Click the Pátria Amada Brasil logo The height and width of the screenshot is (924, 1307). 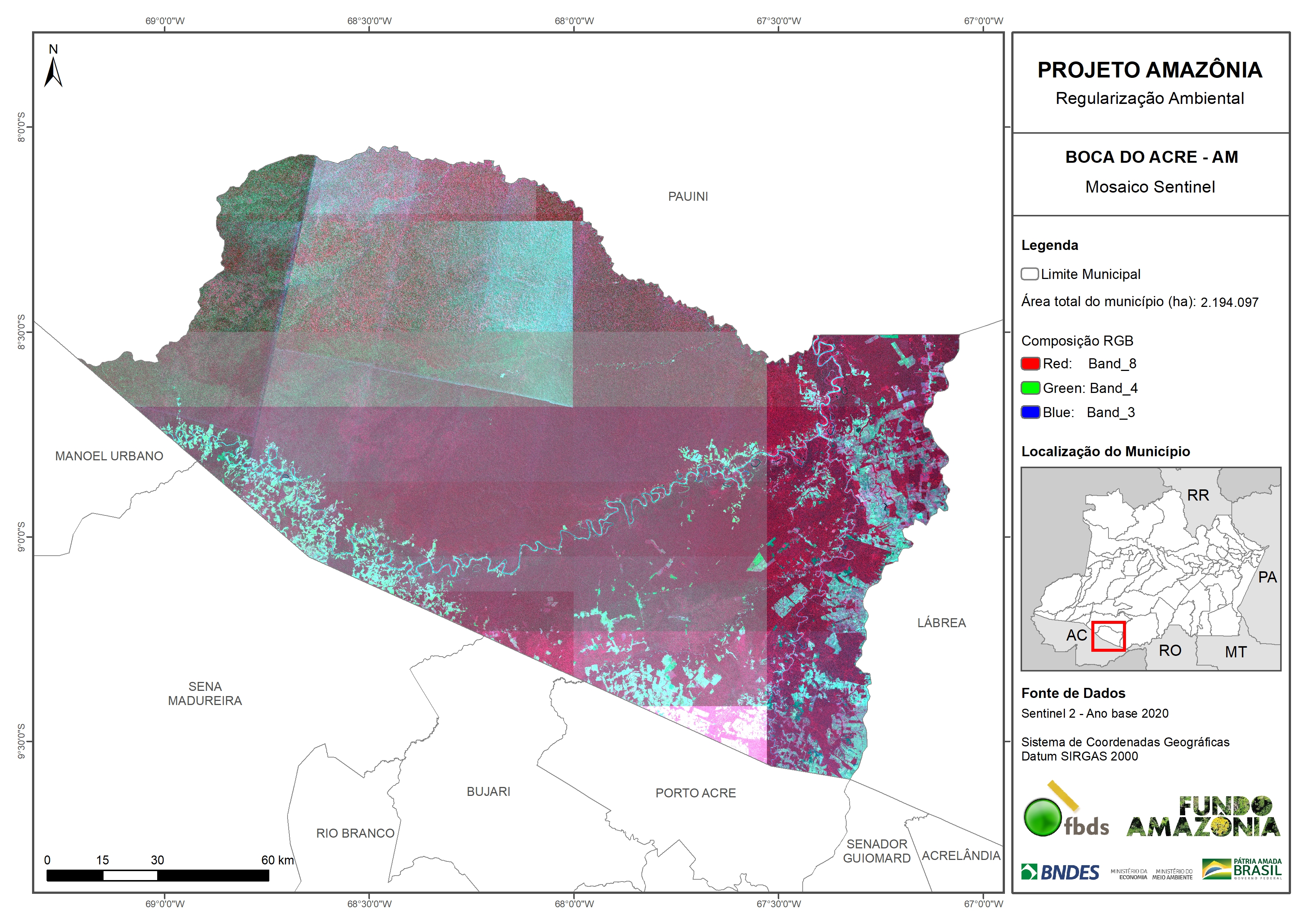(1242, 869)
